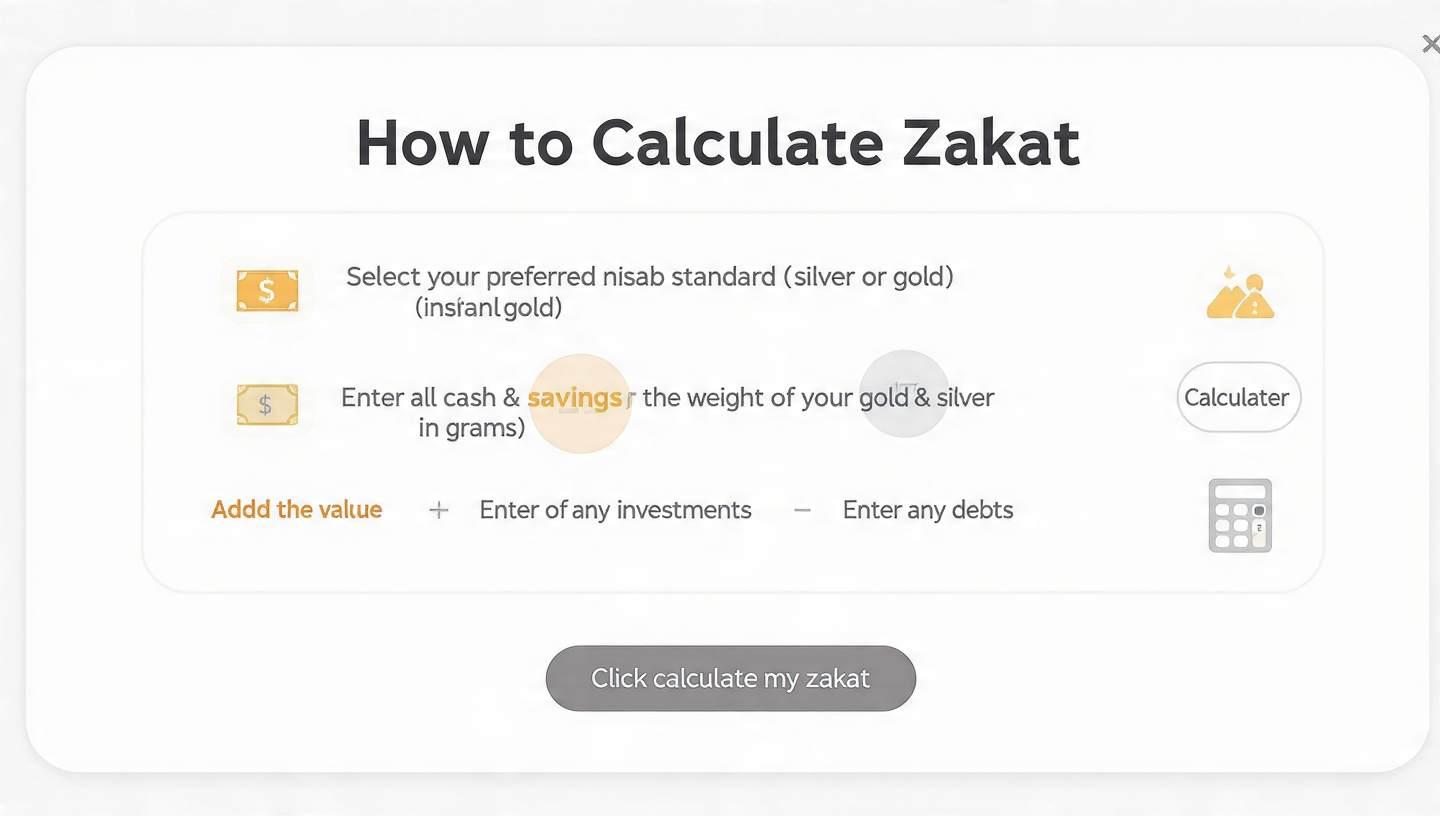Expand the nisab standard selection row
The height and width of the screenshot is (816, 1440).
[x=648, y=292]
